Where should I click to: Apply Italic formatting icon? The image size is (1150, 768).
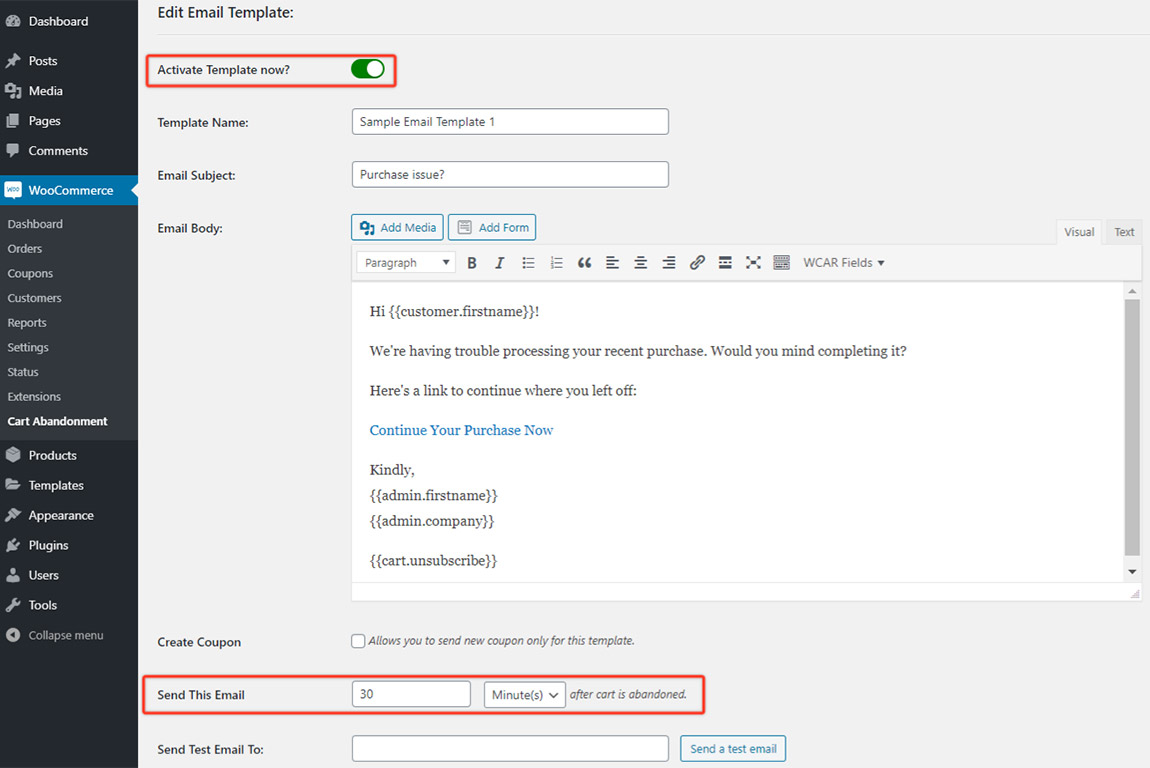[x=499, y=263]
